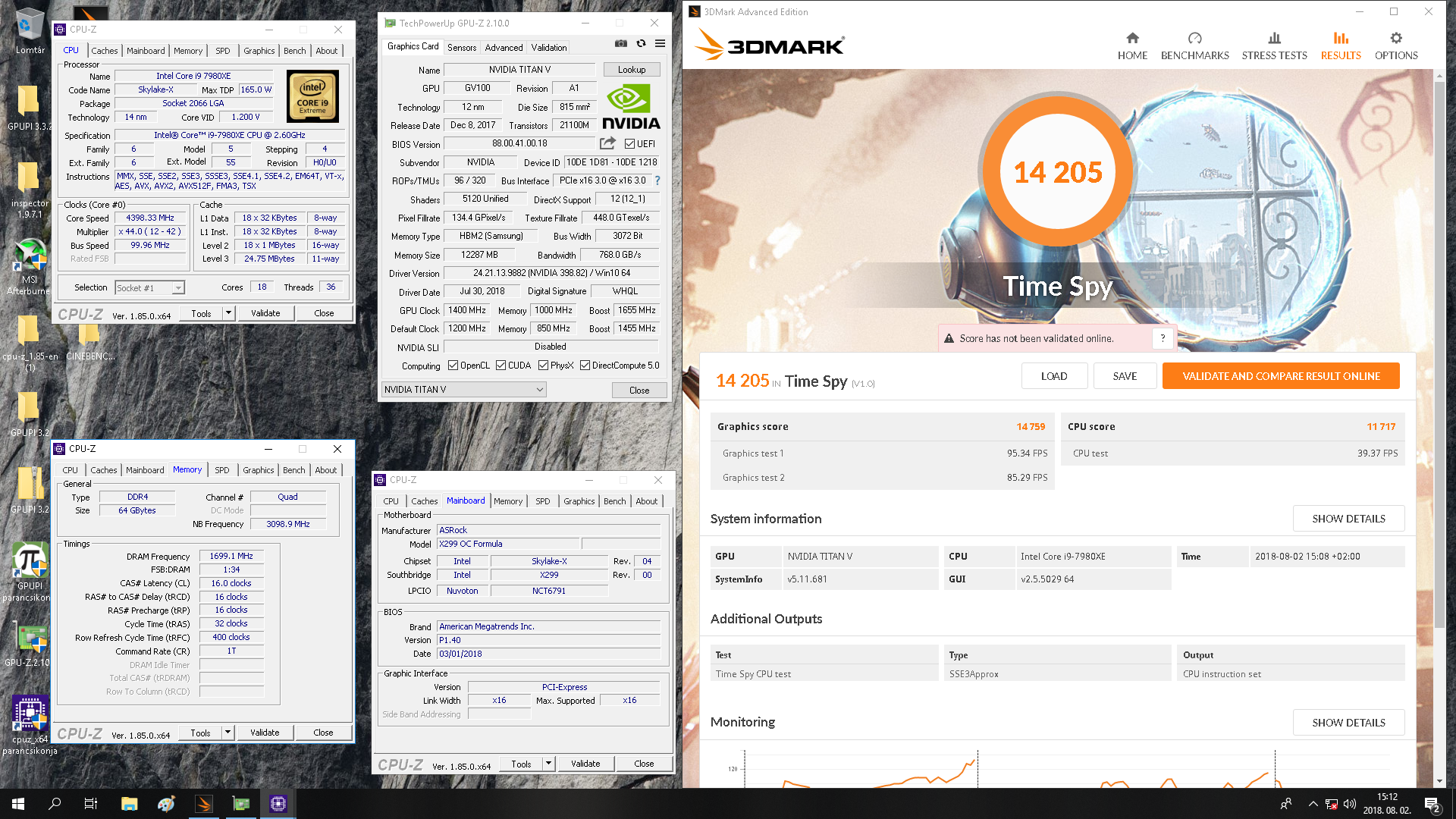Click NVIDIA logo in GPU-Z
Viewport: 1456px width, 819px height.
pyautogui.click(x=630, y=107)
